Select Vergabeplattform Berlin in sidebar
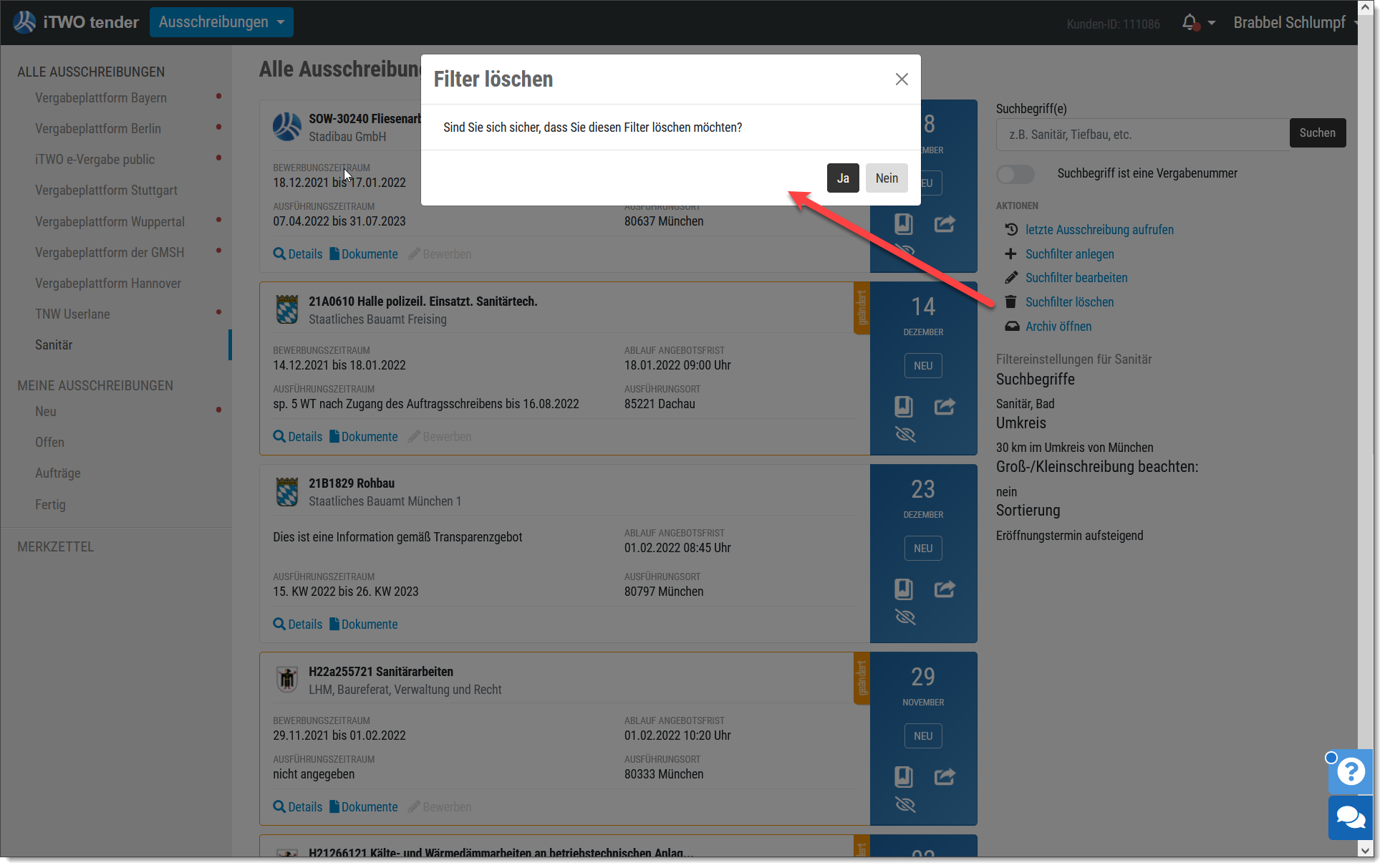 tap(98, 129)
